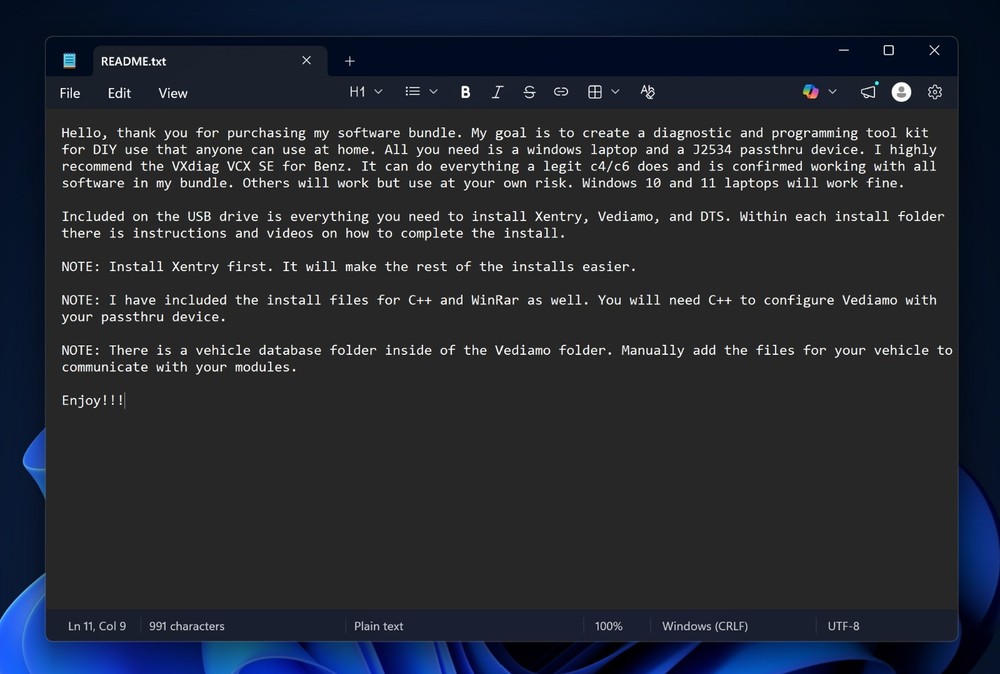Open the File menu
The width and height of the screenshot is (1000, 674).
click(70, 93)
